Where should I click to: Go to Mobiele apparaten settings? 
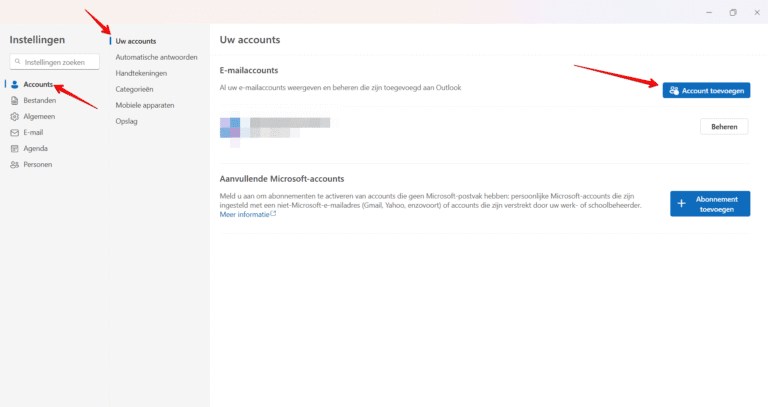147,105
